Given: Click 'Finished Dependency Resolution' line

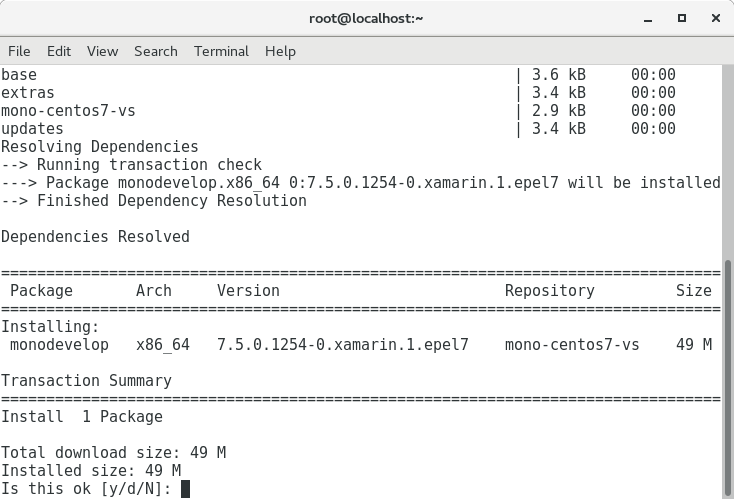Looking at the screenshot, I should tap(154, 200).
